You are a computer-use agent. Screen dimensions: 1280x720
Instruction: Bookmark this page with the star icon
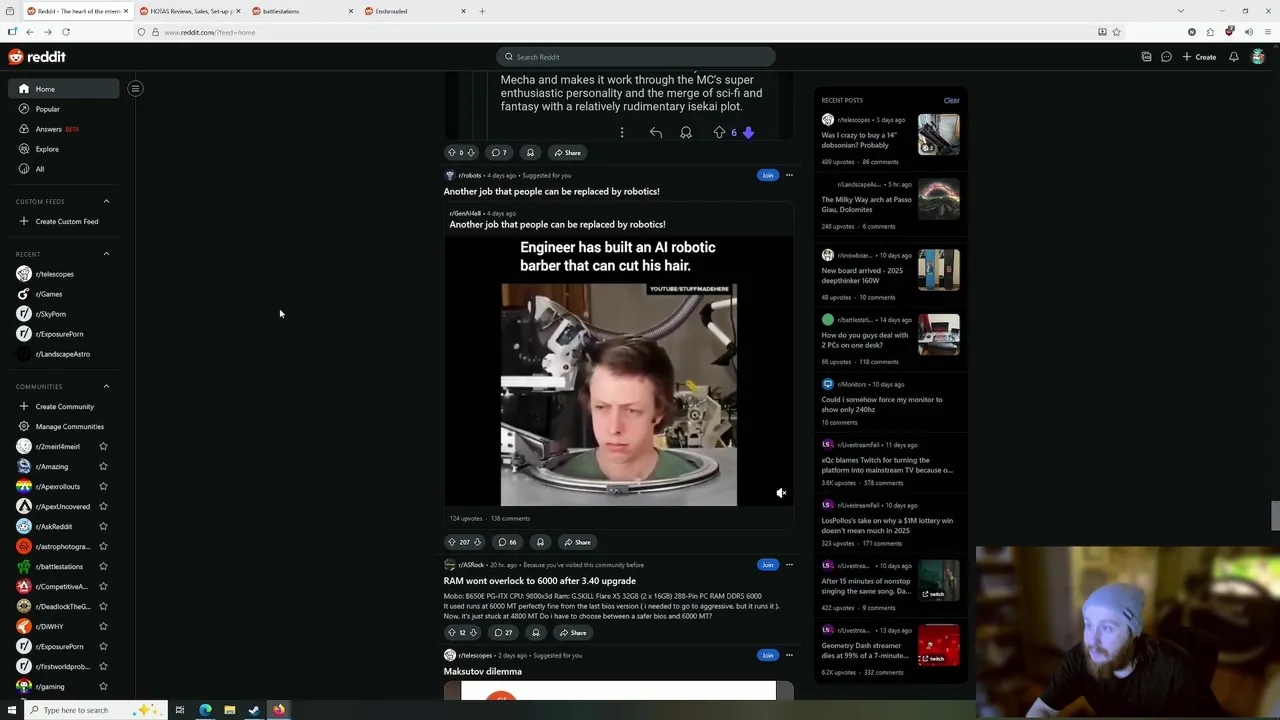click(x=1116, y=32)
